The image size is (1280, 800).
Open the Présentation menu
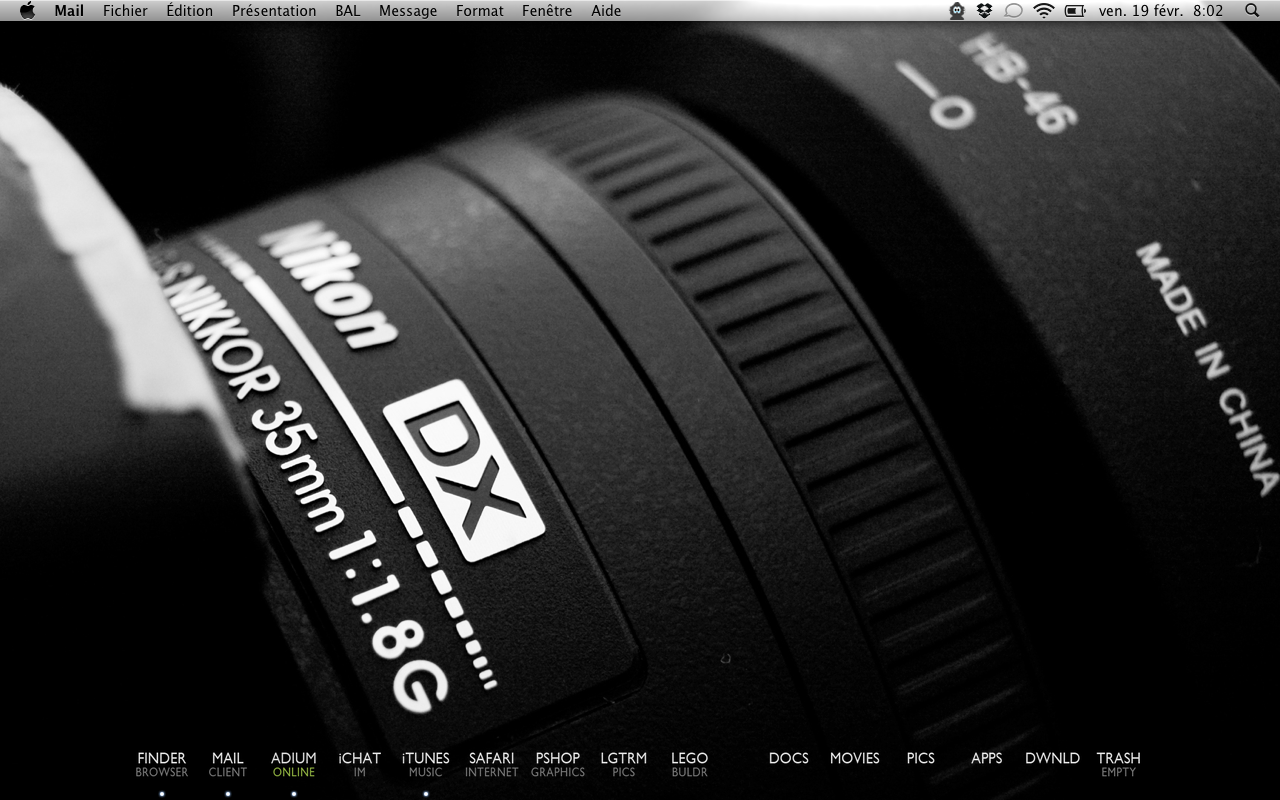click(274, 11)
